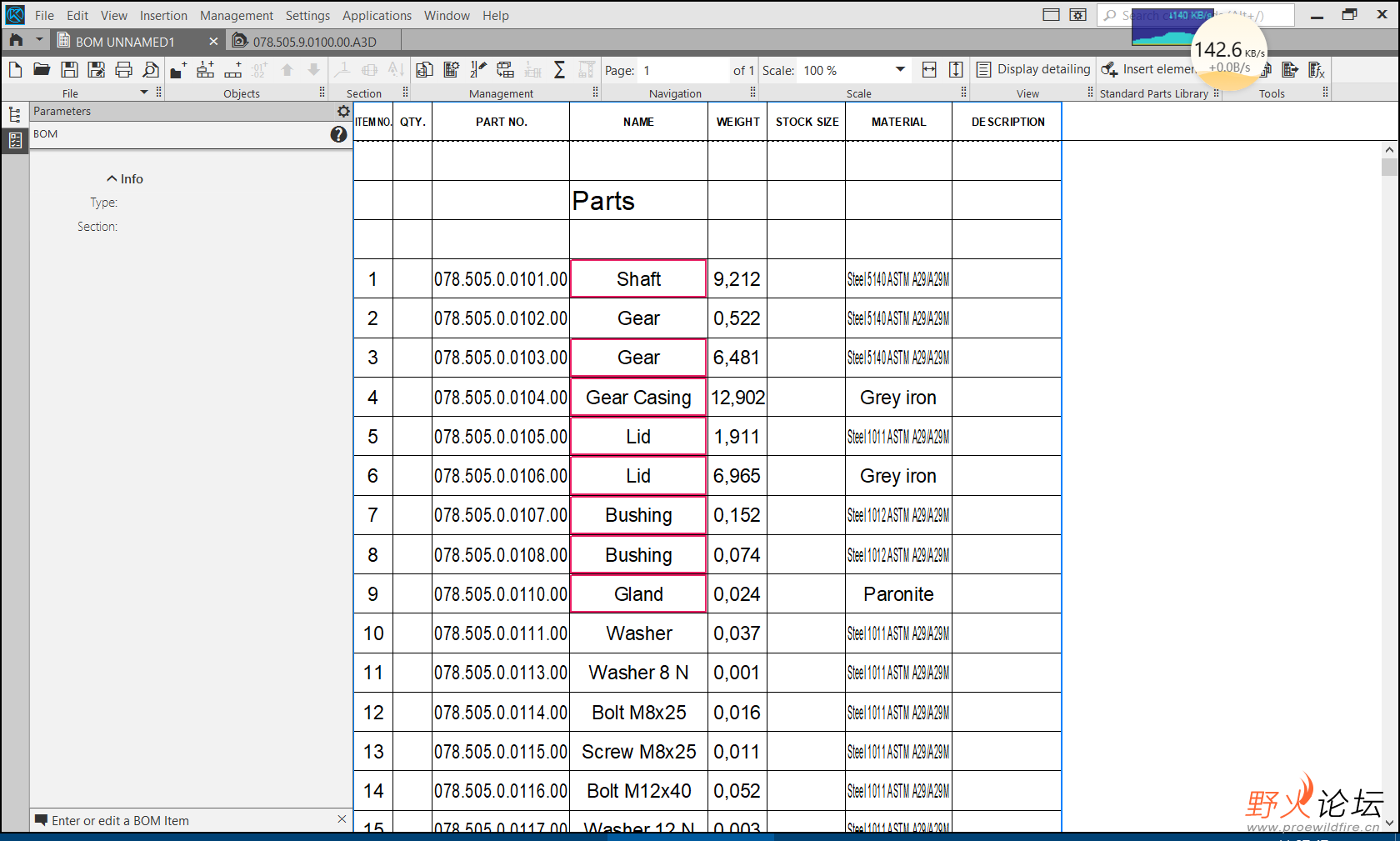Click the BOM help question mark icon
1400x841 pixels.
point(338,134)
